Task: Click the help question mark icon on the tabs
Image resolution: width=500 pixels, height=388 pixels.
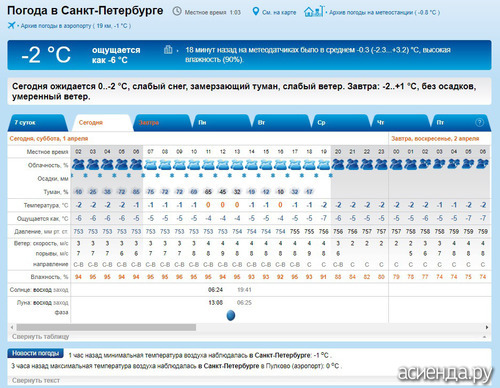Action: [479, 122]
